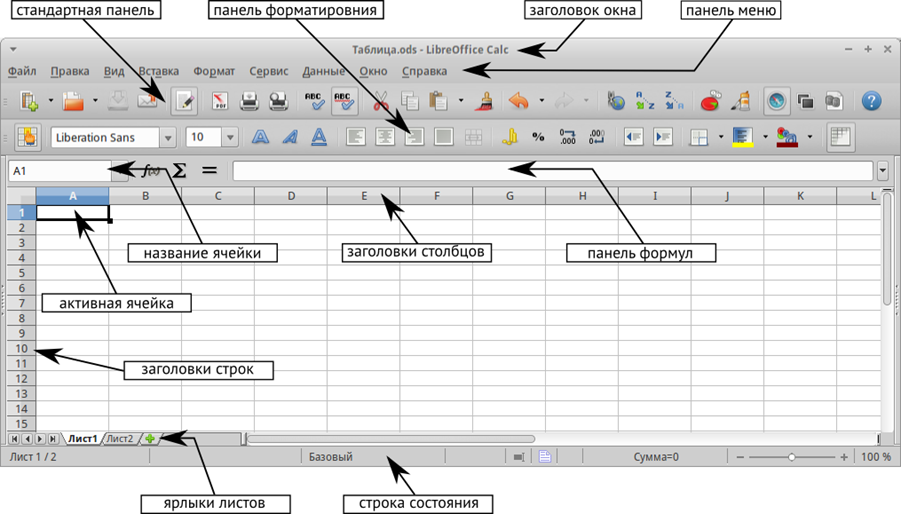This screenshot has width=901, height=514.
Task: Open the font size 10 dropdown
Action: (230, 138)
